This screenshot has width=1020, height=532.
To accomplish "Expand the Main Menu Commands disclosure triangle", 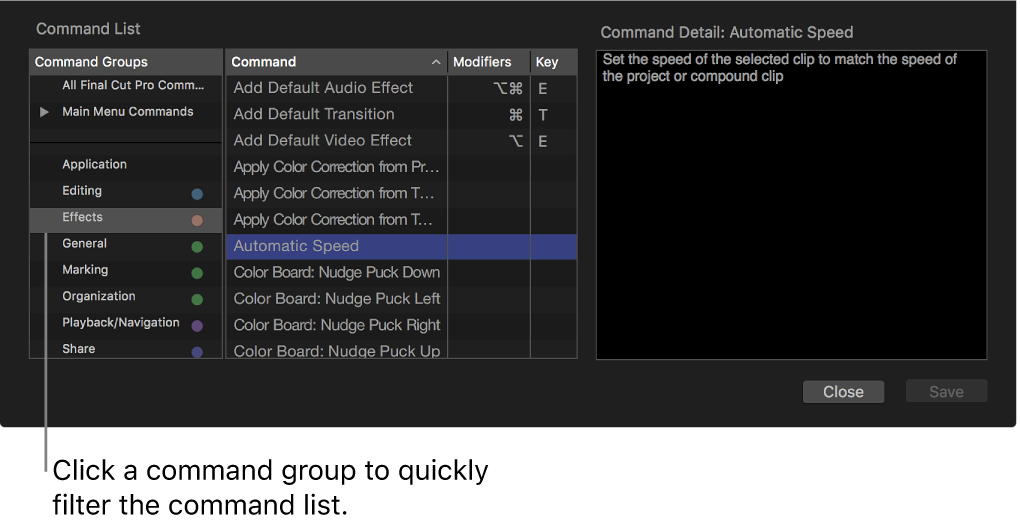I will click(44, 112).
